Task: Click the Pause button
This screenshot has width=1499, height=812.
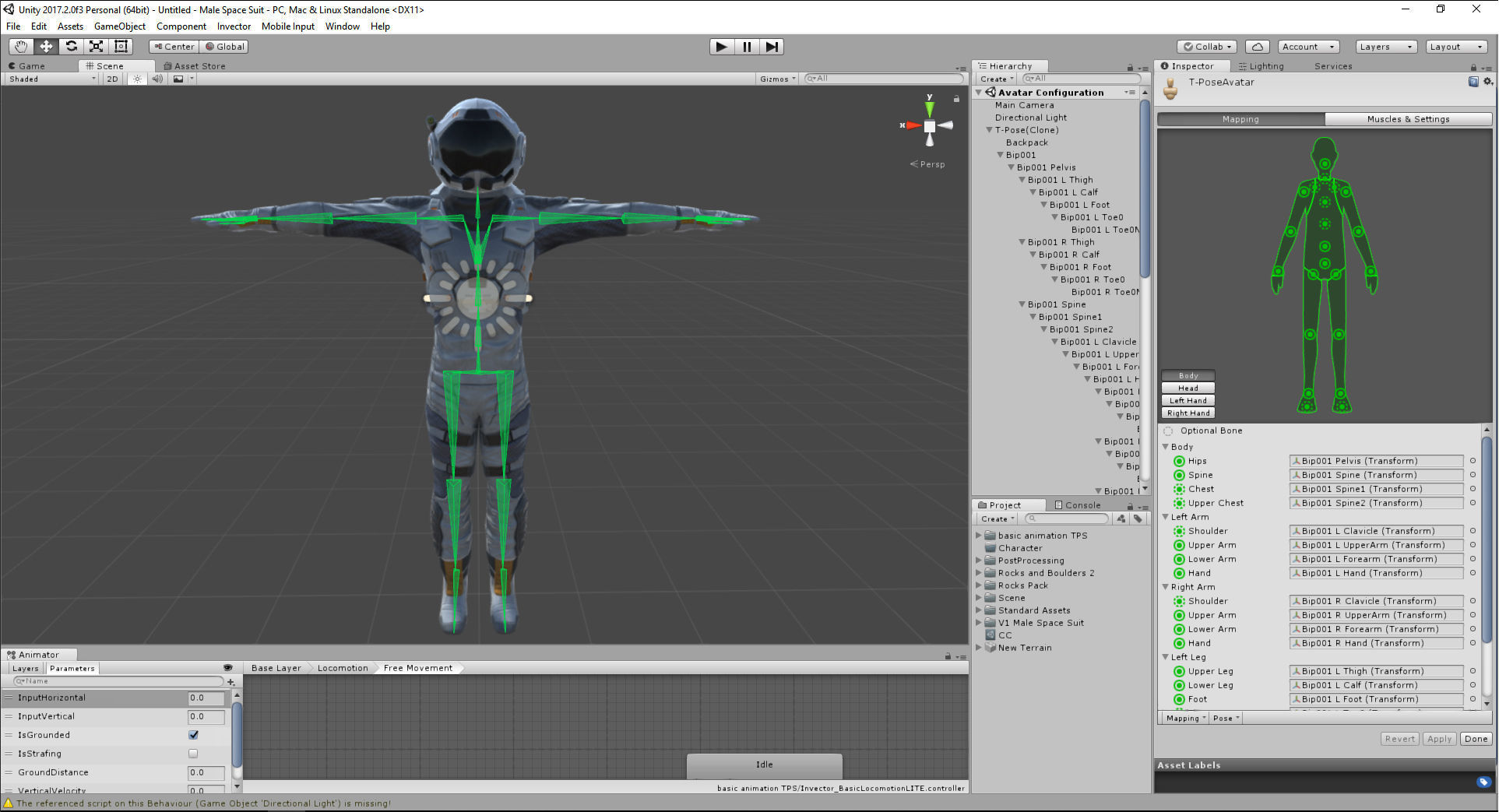Action: point(747,47)
